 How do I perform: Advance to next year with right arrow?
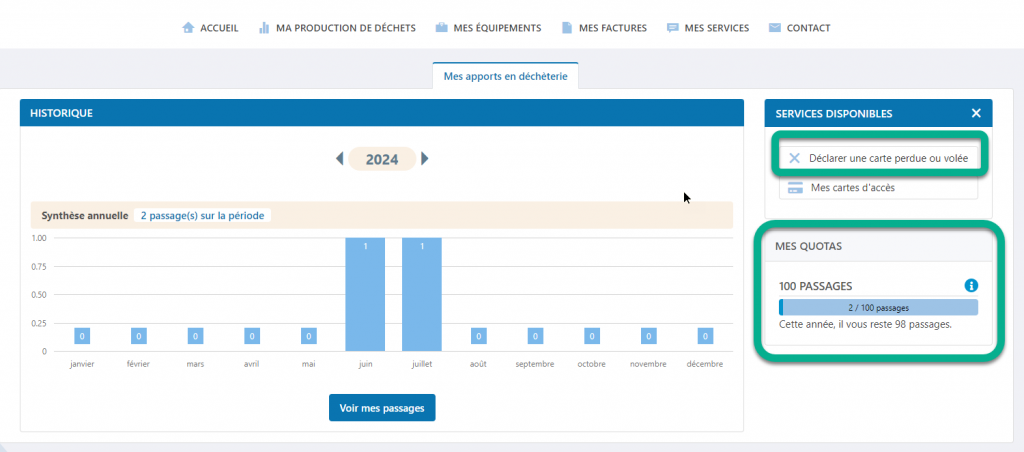425,159
